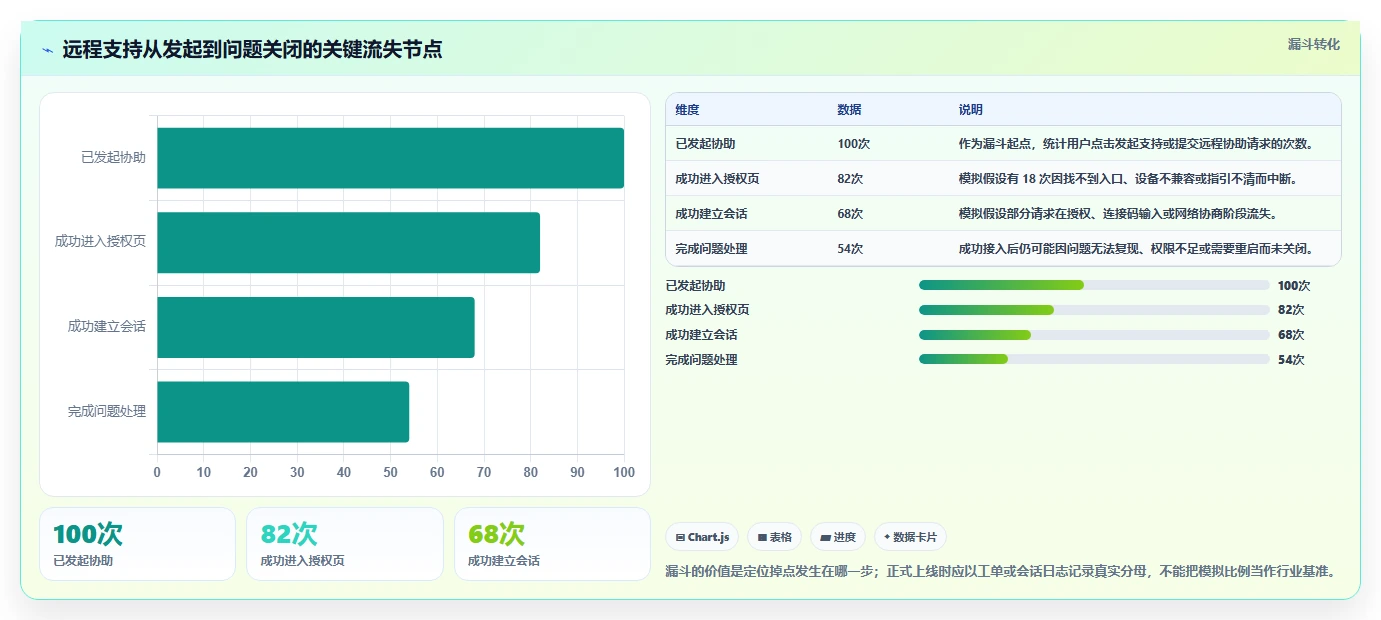Screen dimensions: 1381x620
Task: Click the 成功建立会话 progress bar
Action: [1094, 335]
